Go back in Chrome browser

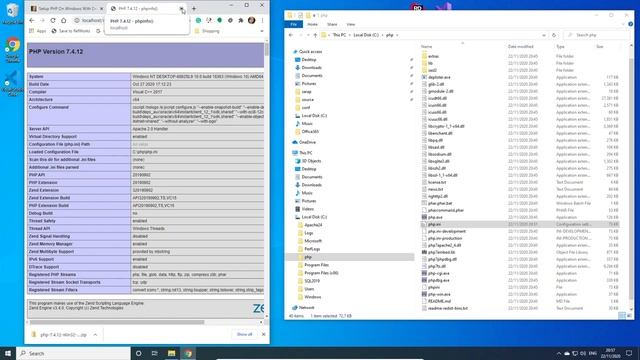[32, 20]
